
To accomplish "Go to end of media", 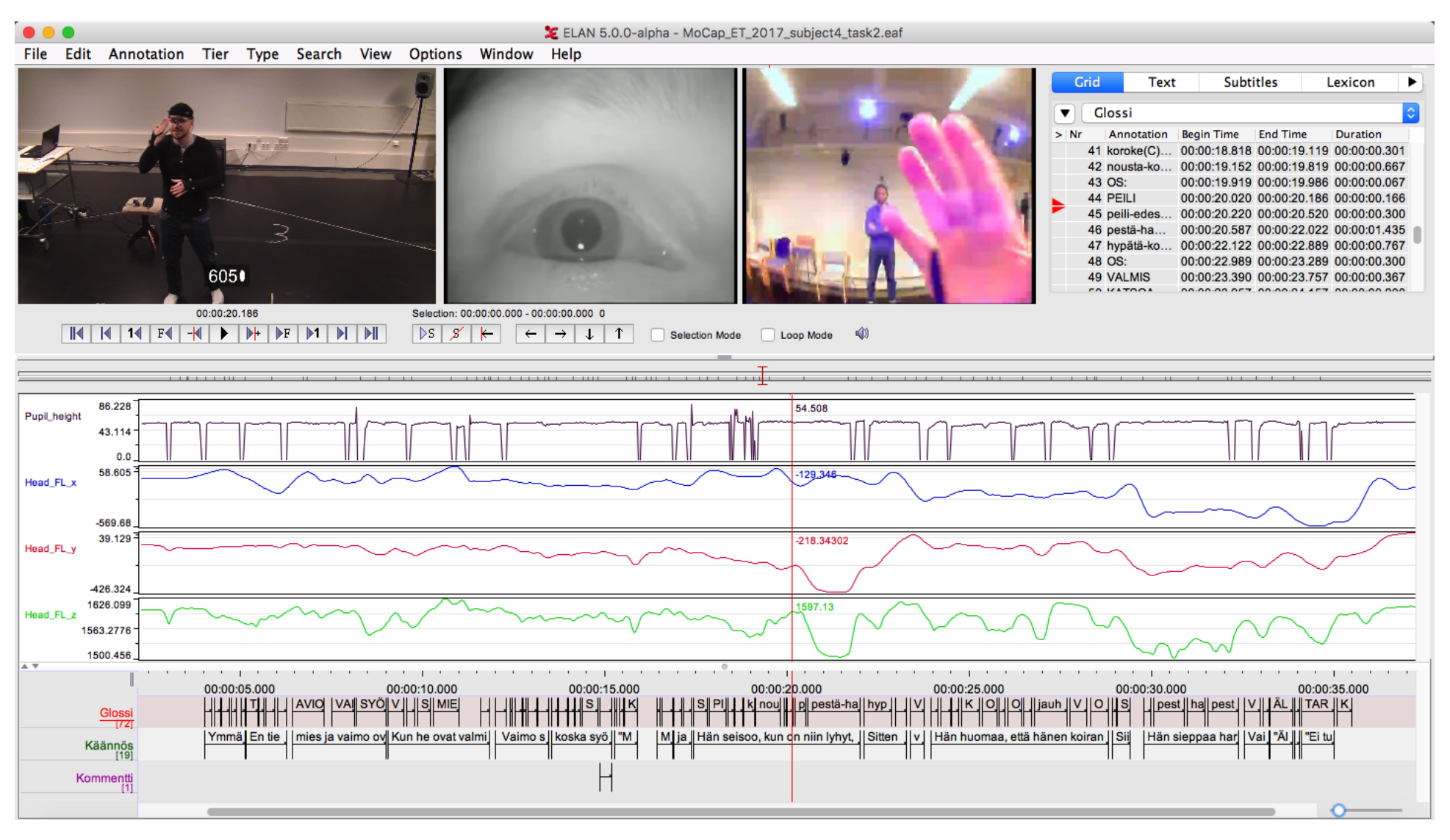I will click(372, 334).
